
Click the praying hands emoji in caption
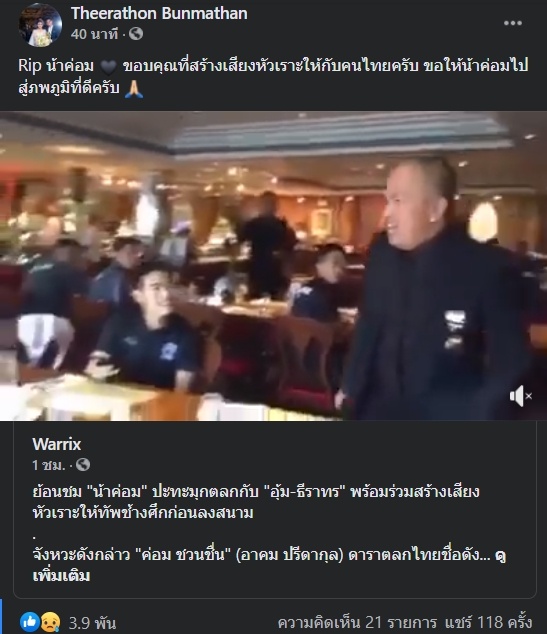[x=134, y=89]
